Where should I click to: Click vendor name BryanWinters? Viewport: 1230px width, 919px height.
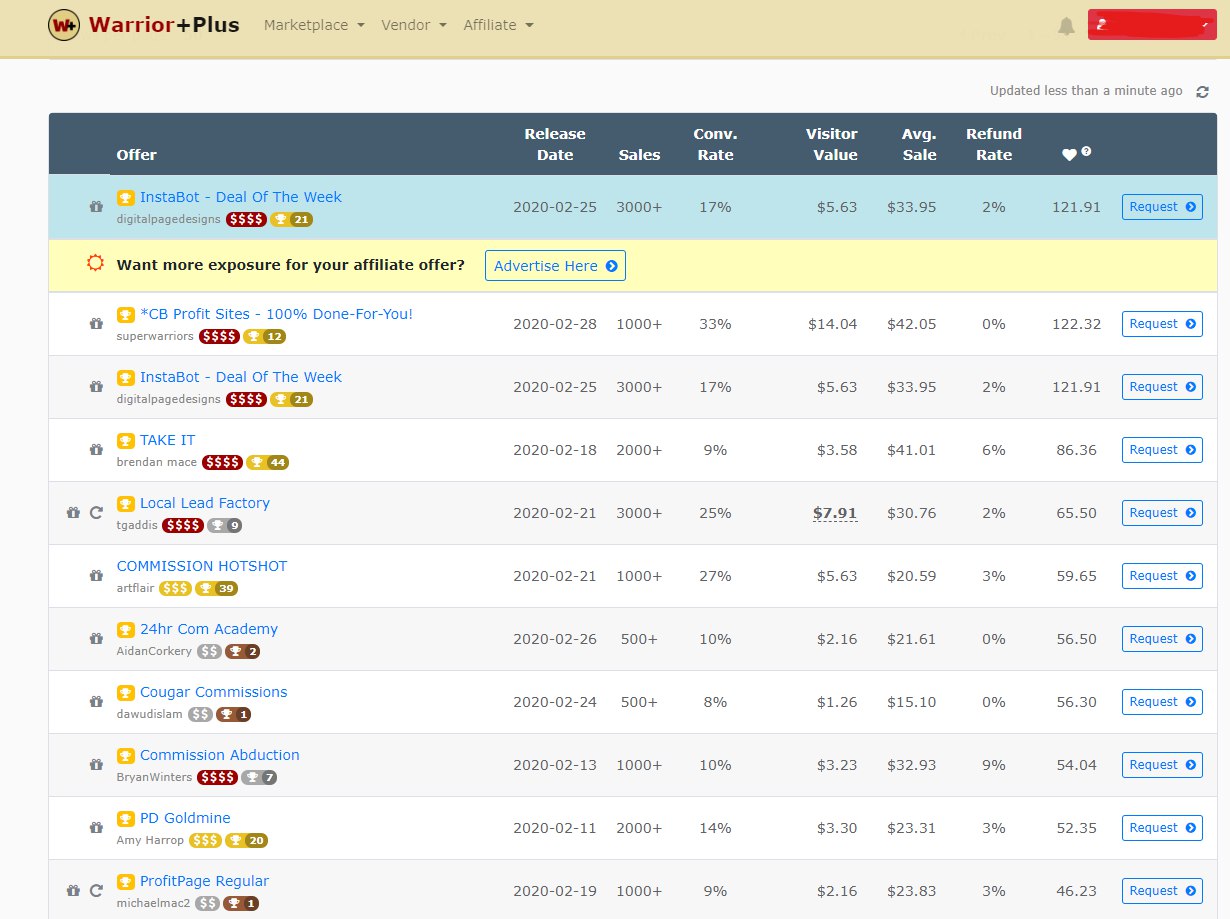tap(155, 777)
